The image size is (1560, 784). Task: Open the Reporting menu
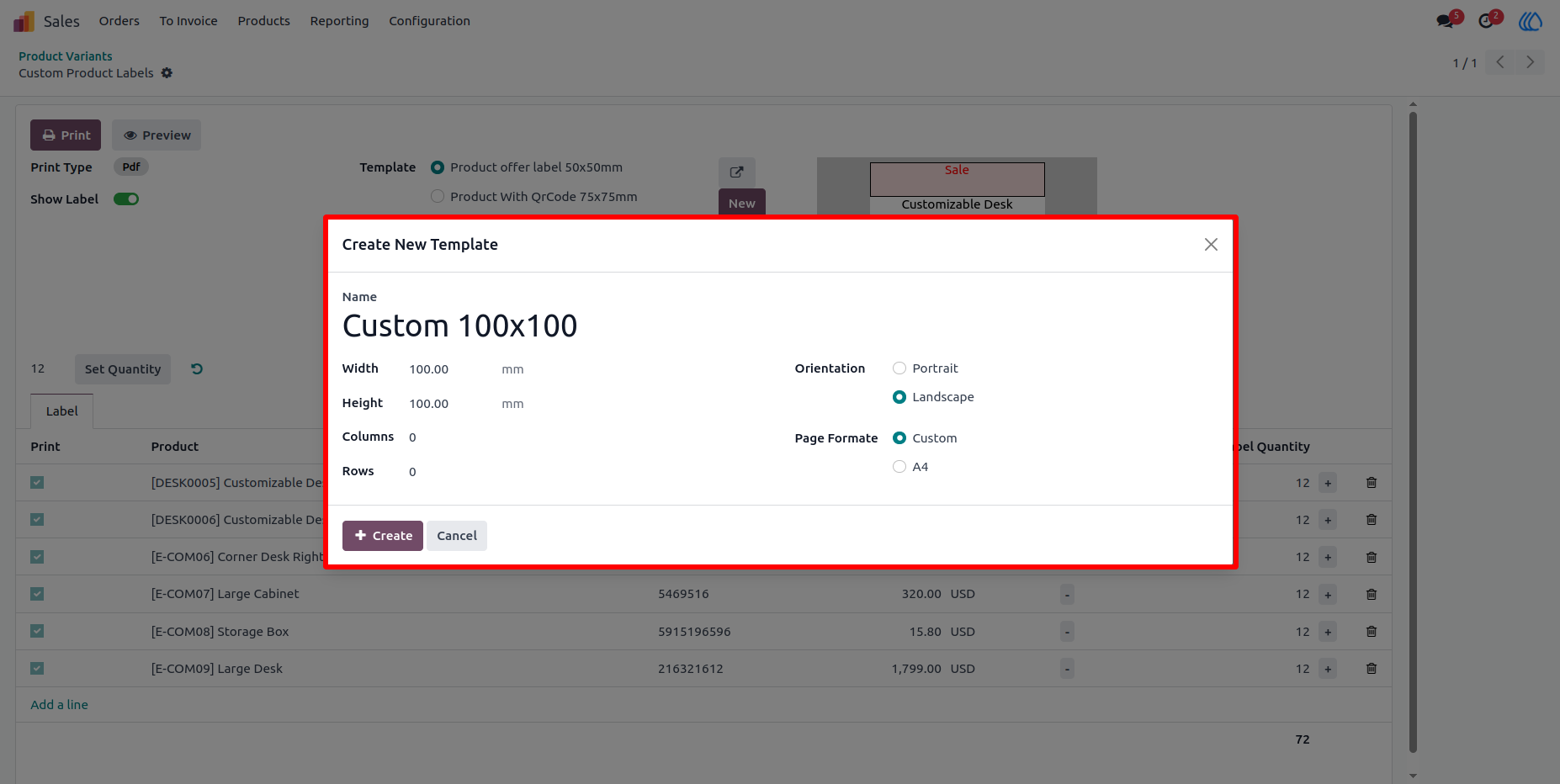(x=339, y=21)
